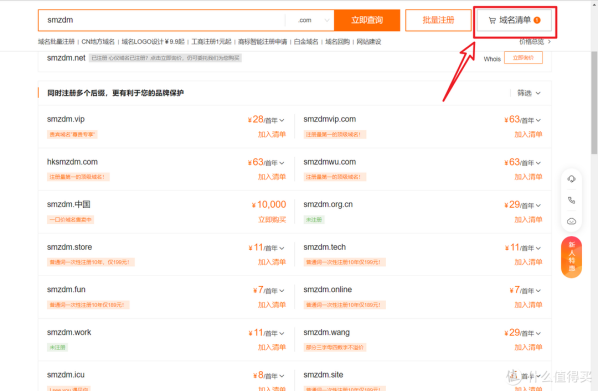This screenshot has width=598, height=392.
Task: Open the CN地方域名 link
Action: [98, 42]
